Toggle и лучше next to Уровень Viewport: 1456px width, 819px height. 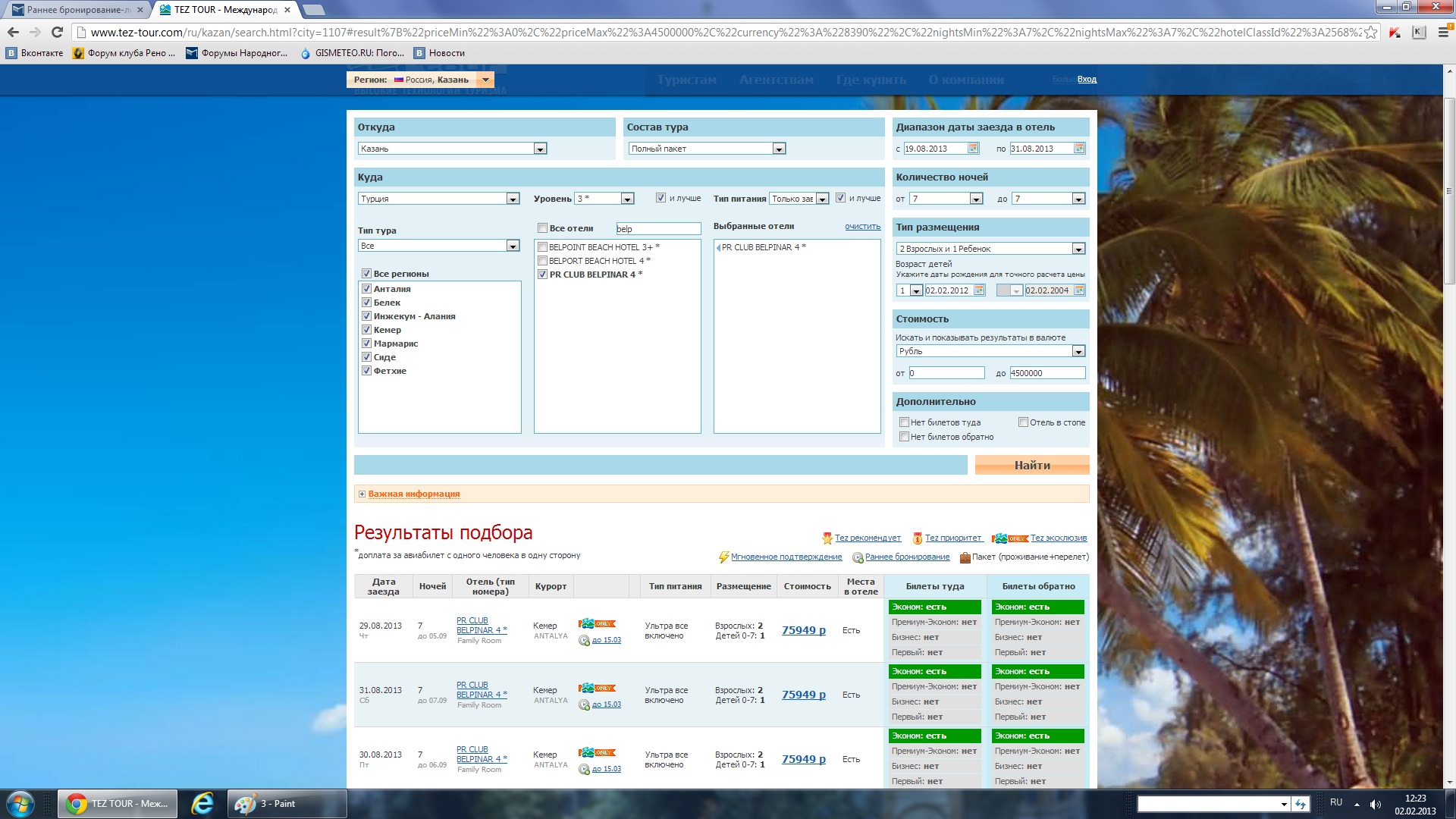tap(661, 198)
